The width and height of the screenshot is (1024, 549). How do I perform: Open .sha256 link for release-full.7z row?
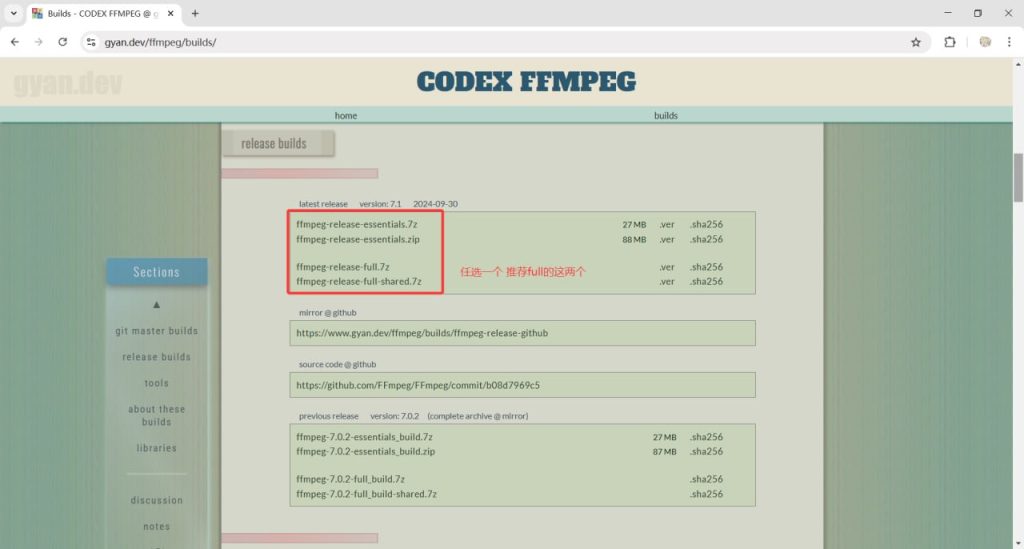coord(706,266)
